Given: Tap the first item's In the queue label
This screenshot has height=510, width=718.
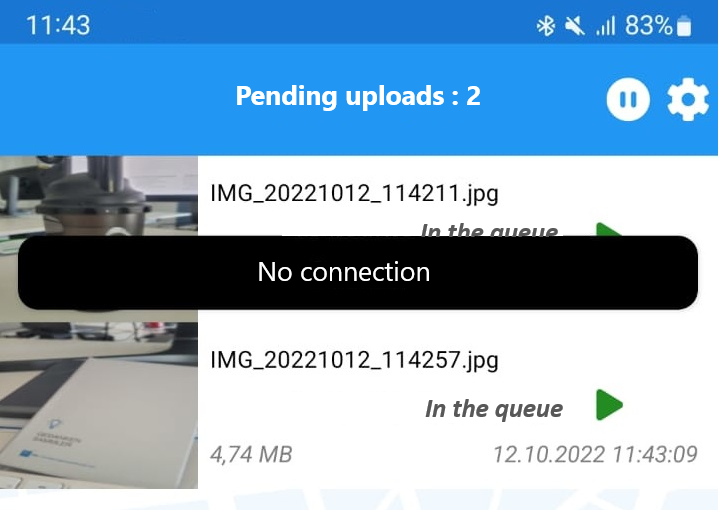Looking at the screenshot, I should click(490, 230).
